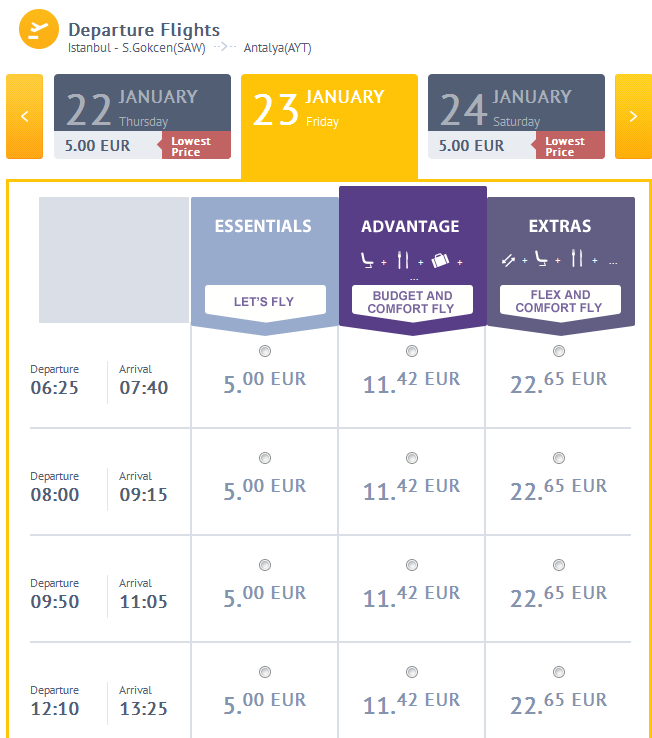The image size is (652, 738).
Task: Click the seat icon in Extras header
Action: coord(541,259)
